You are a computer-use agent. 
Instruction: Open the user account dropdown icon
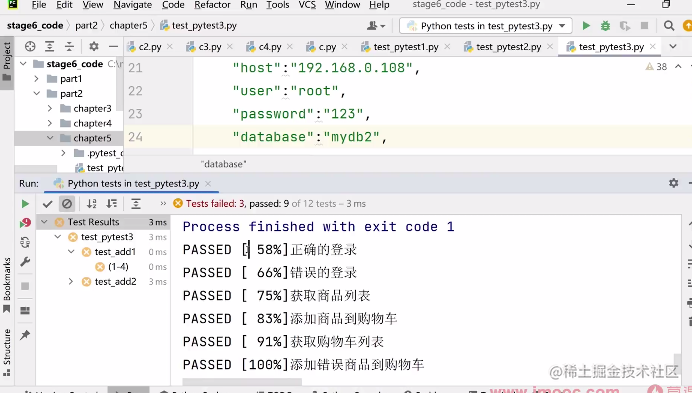pyautogui.click(x=376, y=26)
